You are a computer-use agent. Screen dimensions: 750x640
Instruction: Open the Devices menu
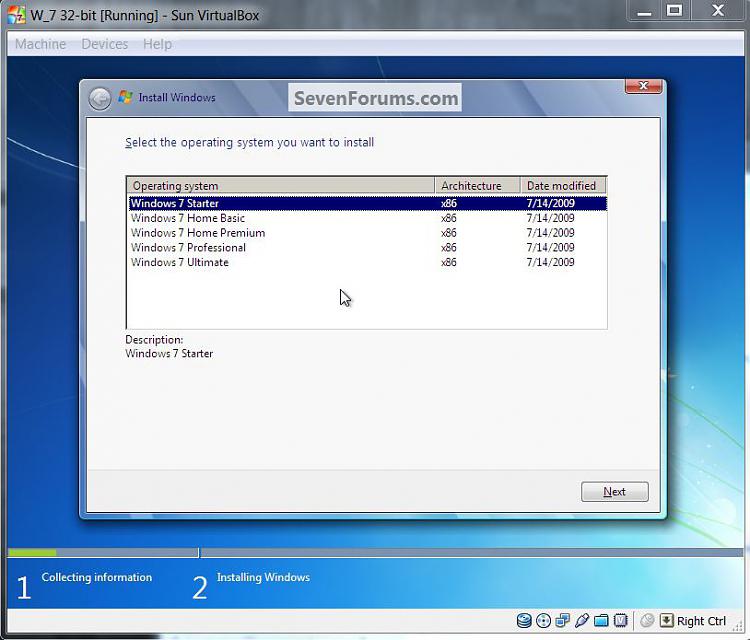(105, 44)
